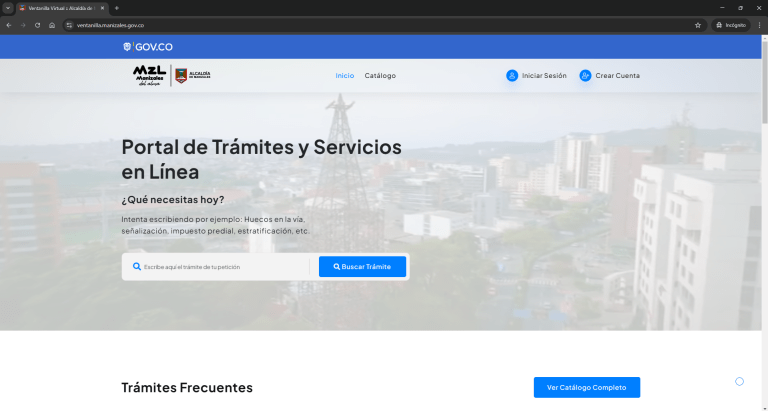Click the magnifier icon in search field
The image size is (768, 411).
pos(137,266)
